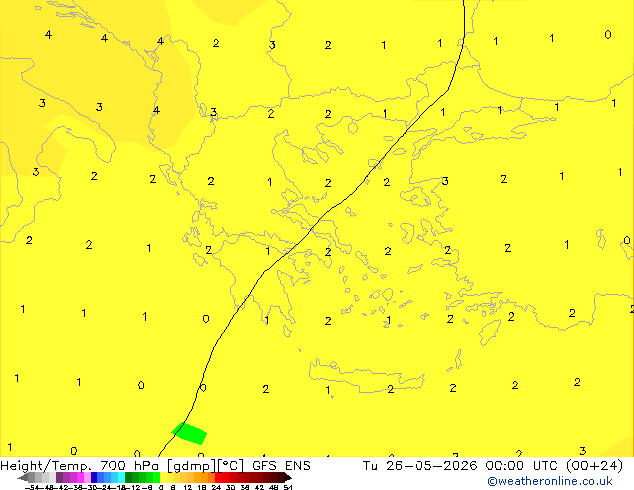Click the gray left arrow end of legend
Image resolution: width=634 pixels, height=490 pixels.
tap(23, 477)
